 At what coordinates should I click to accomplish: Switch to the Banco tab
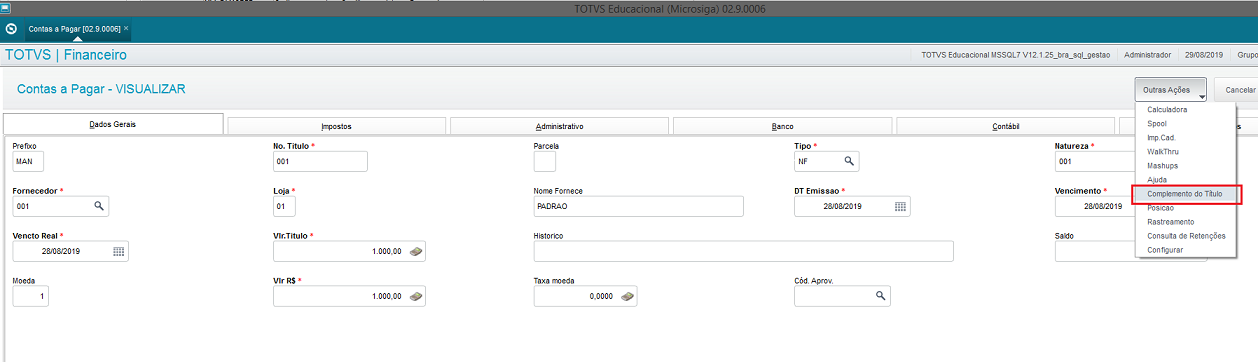[782, 127]
